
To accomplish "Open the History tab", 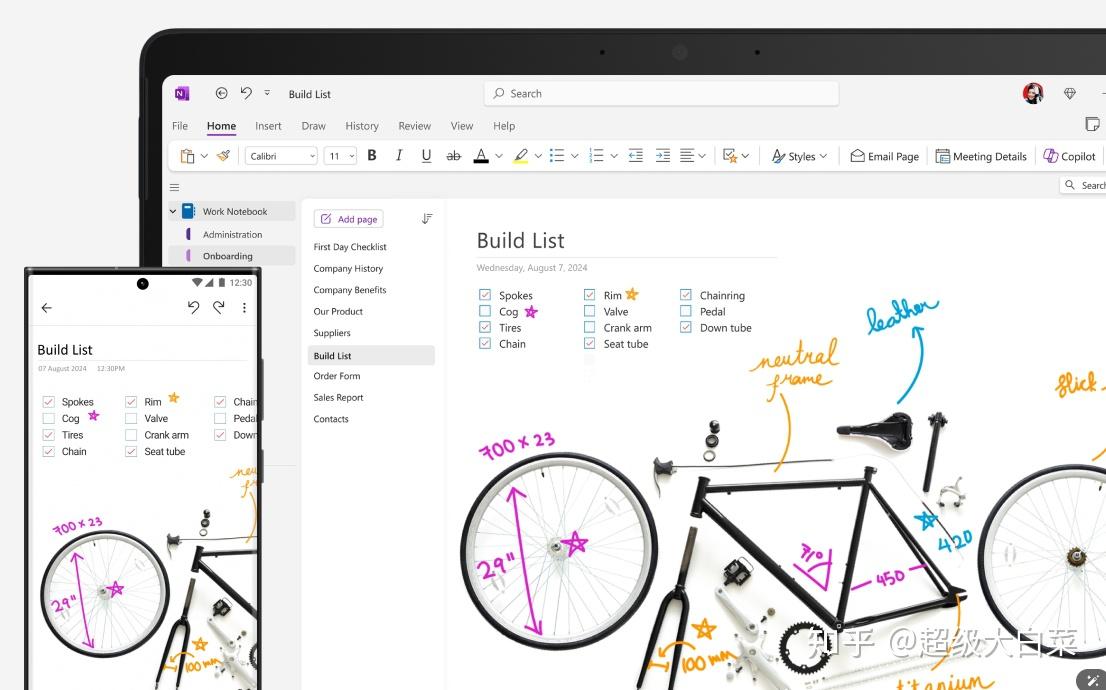I will pyautogui.click(x=362, y=126).
